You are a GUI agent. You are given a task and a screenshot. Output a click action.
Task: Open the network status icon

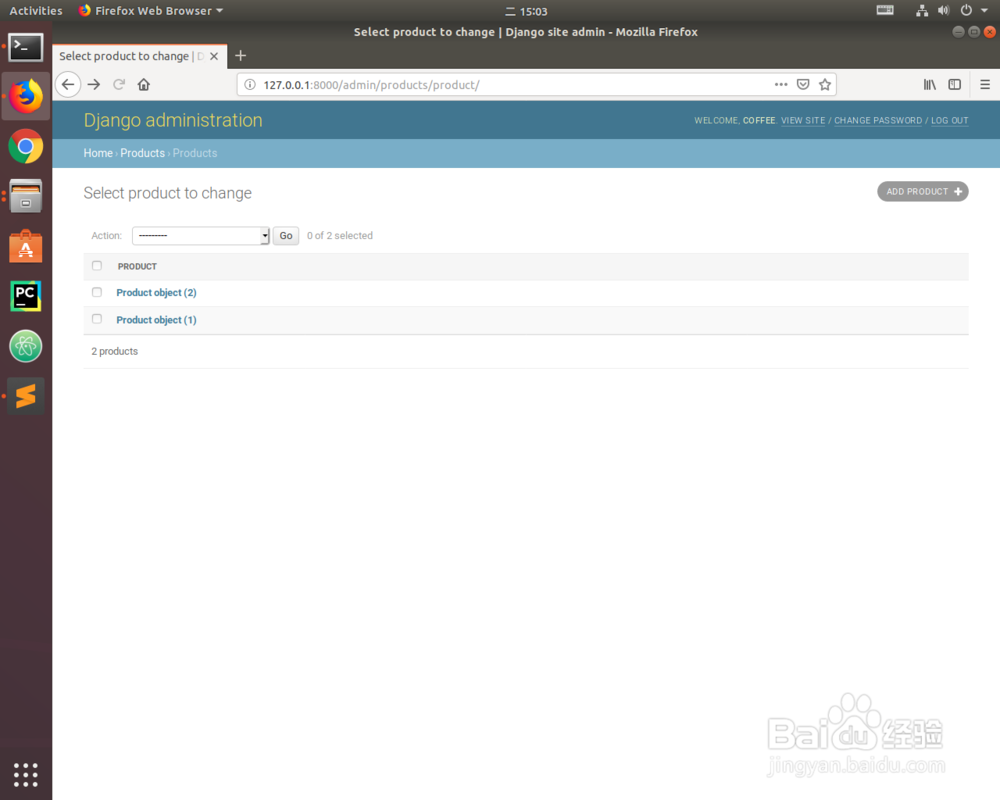pos(922,10)
